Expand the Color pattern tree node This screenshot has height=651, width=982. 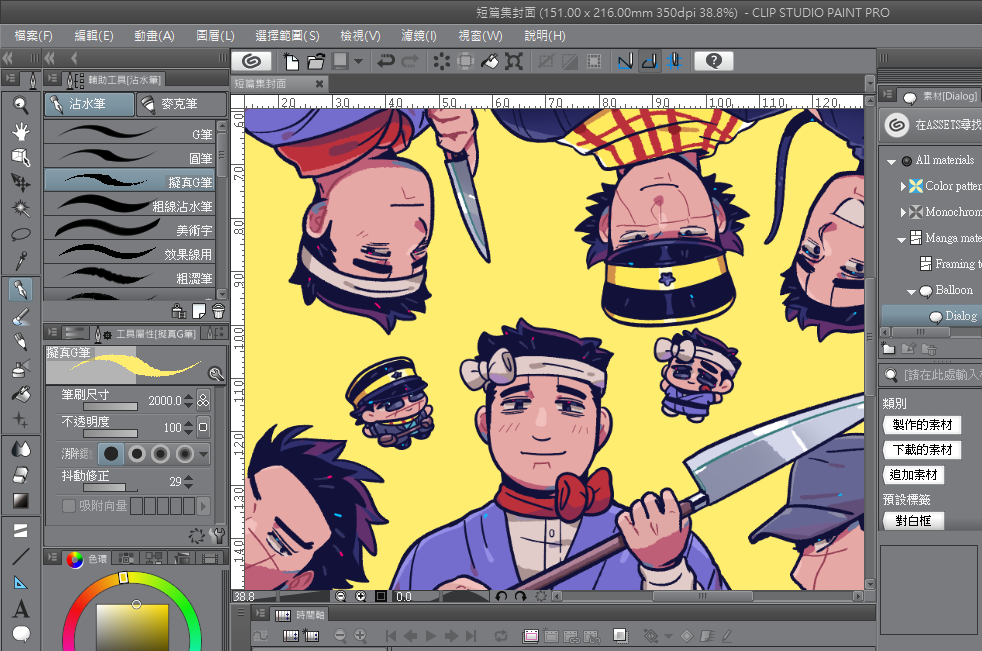tap(903, 186)
